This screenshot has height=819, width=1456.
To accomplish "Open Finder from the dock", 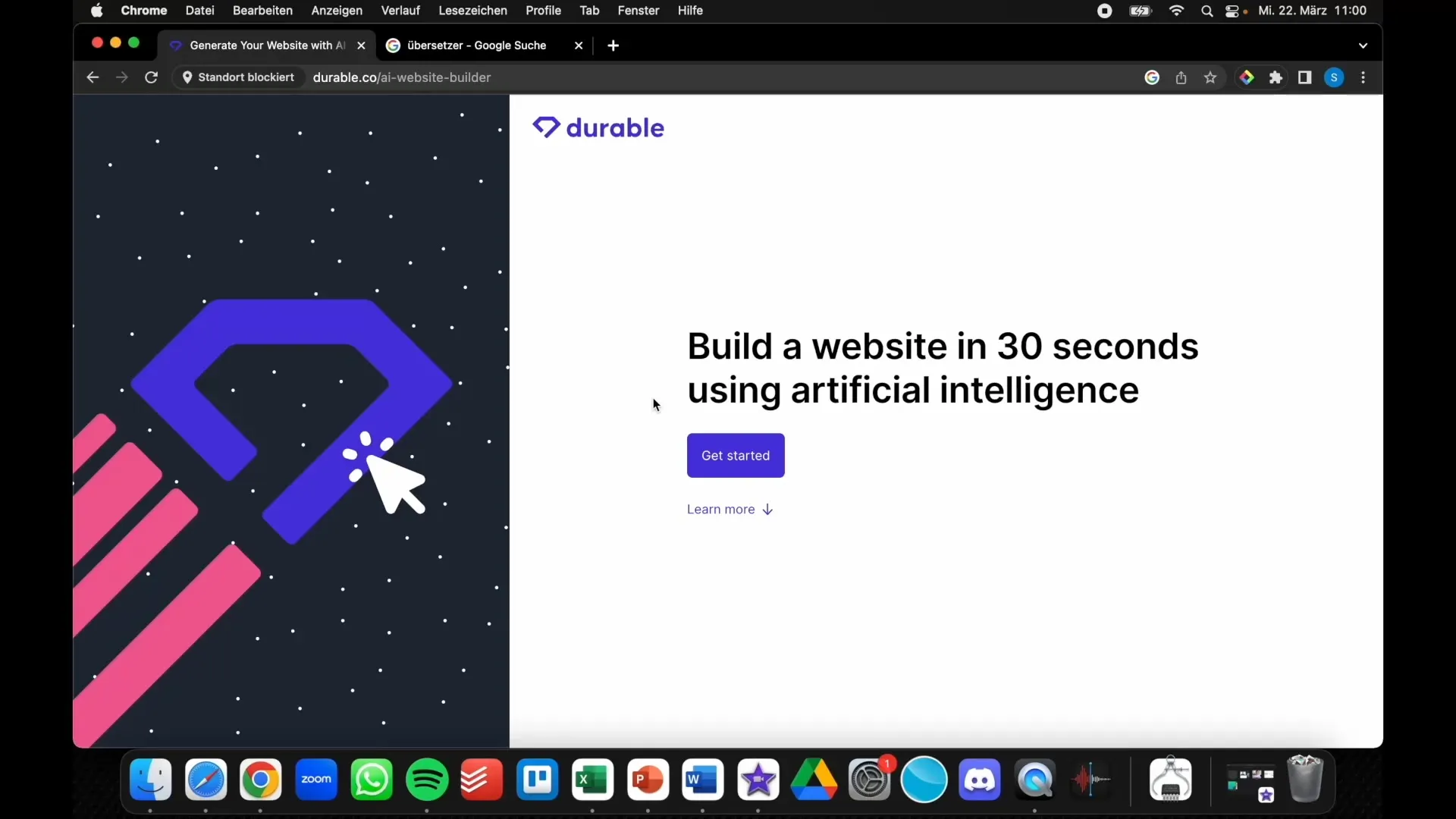I will tap(150, 778).
